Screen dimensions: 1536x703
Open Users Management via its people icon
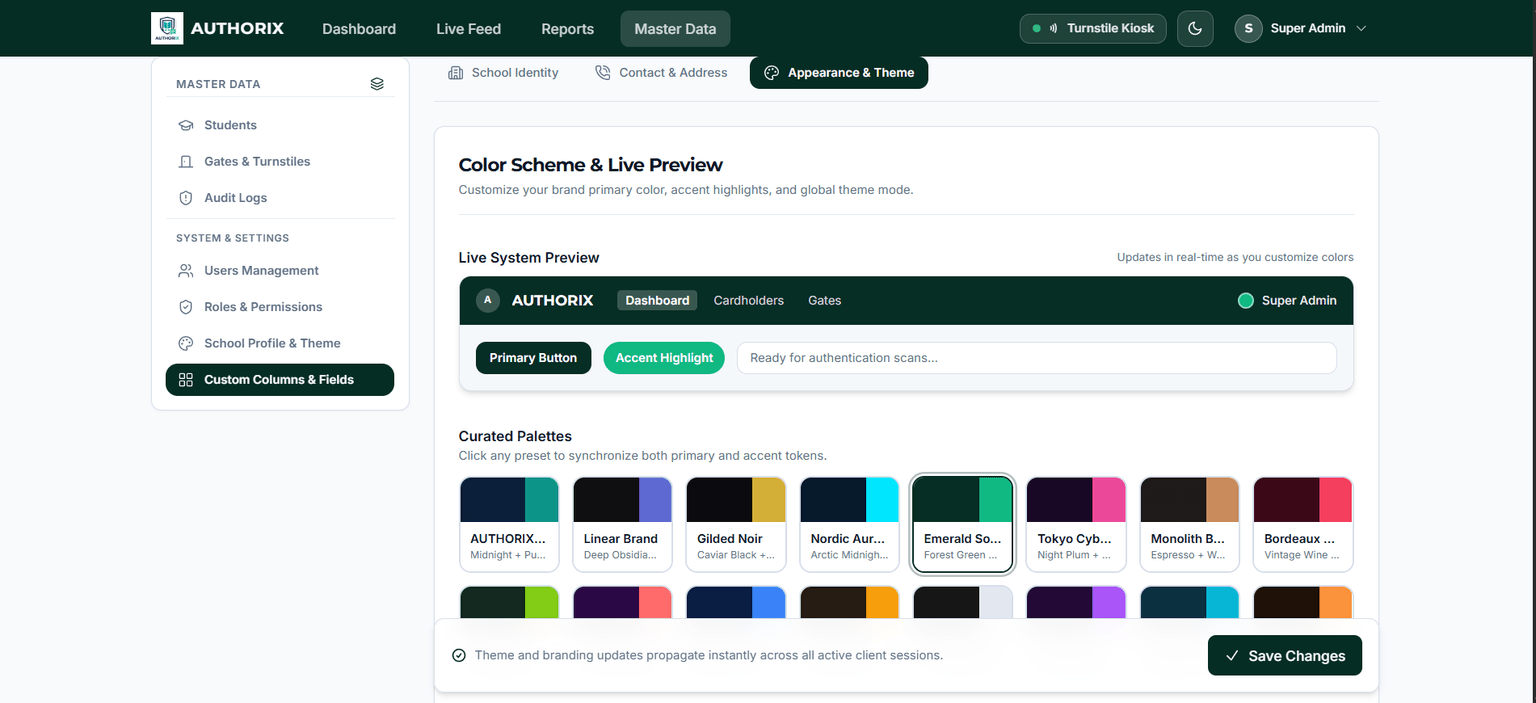click(185, 271)
